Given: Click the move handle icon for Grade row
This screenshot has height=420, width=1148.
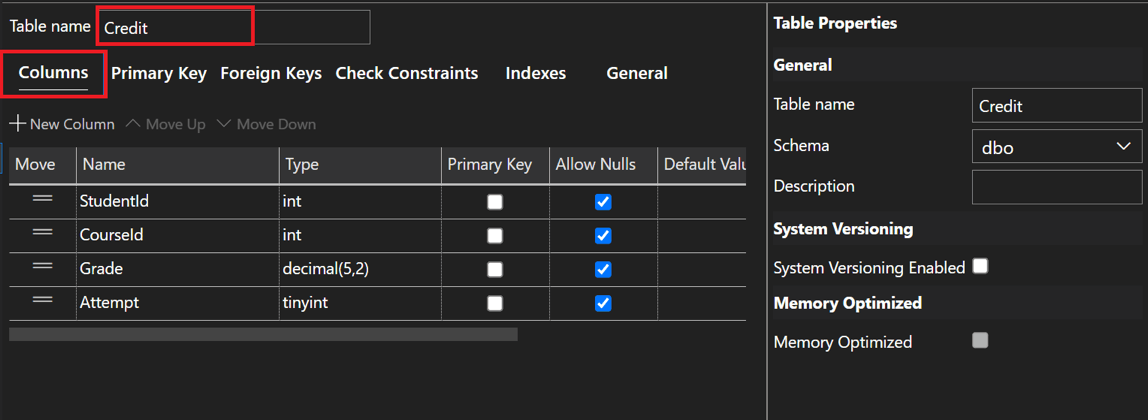Looking at the screenshot, I should pos(42,267).
